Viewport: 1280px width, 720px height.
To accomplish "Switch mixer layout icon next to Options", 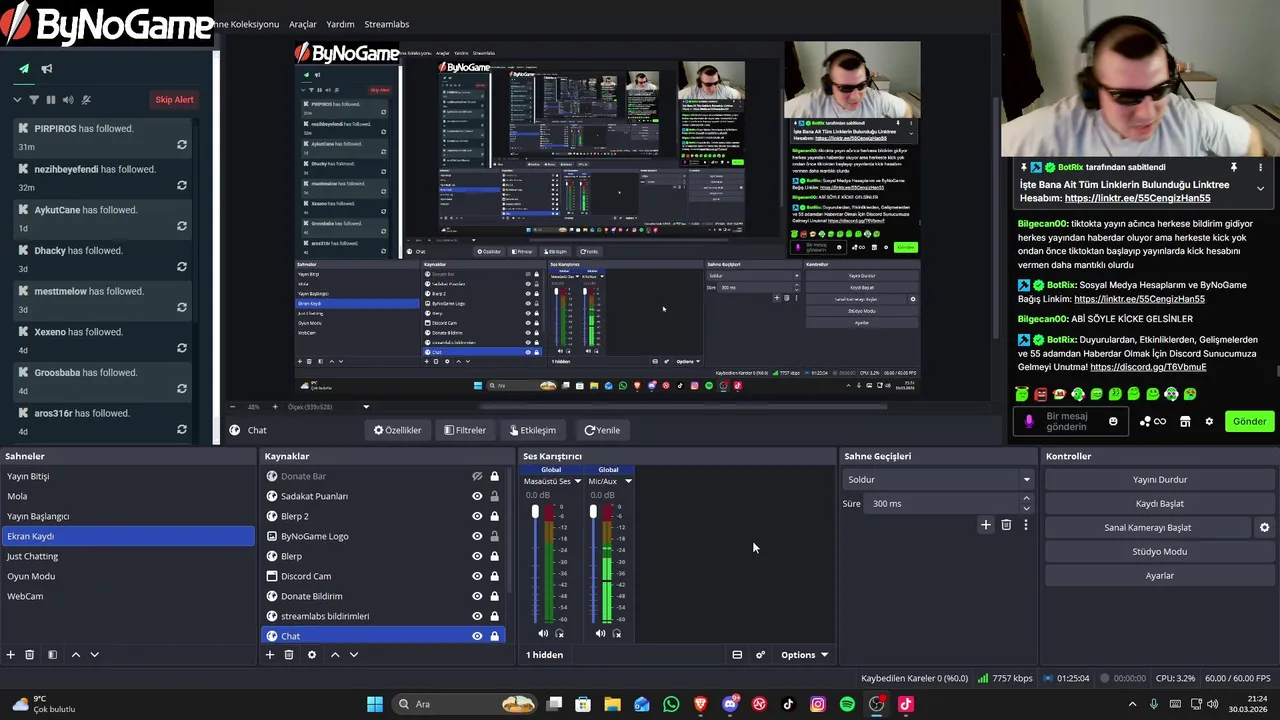I will point(737,655).
